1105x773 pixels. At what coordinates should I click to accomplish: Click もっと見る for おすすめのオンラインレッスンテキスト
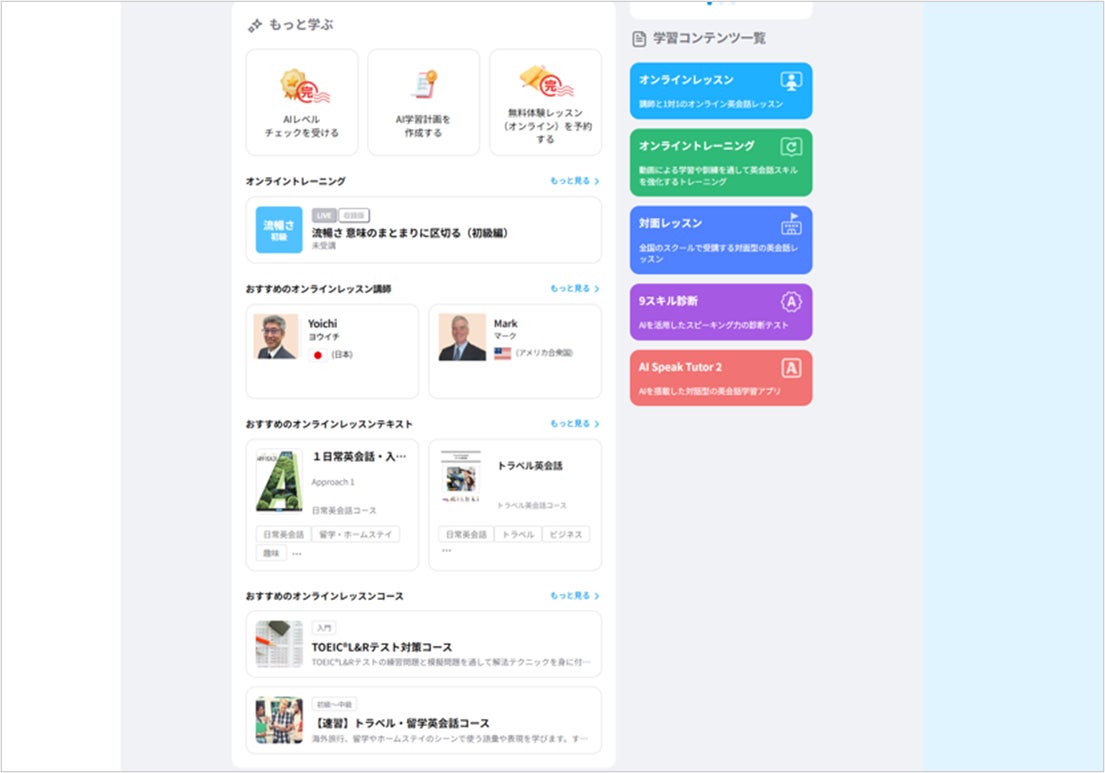(x=574, y=424)
